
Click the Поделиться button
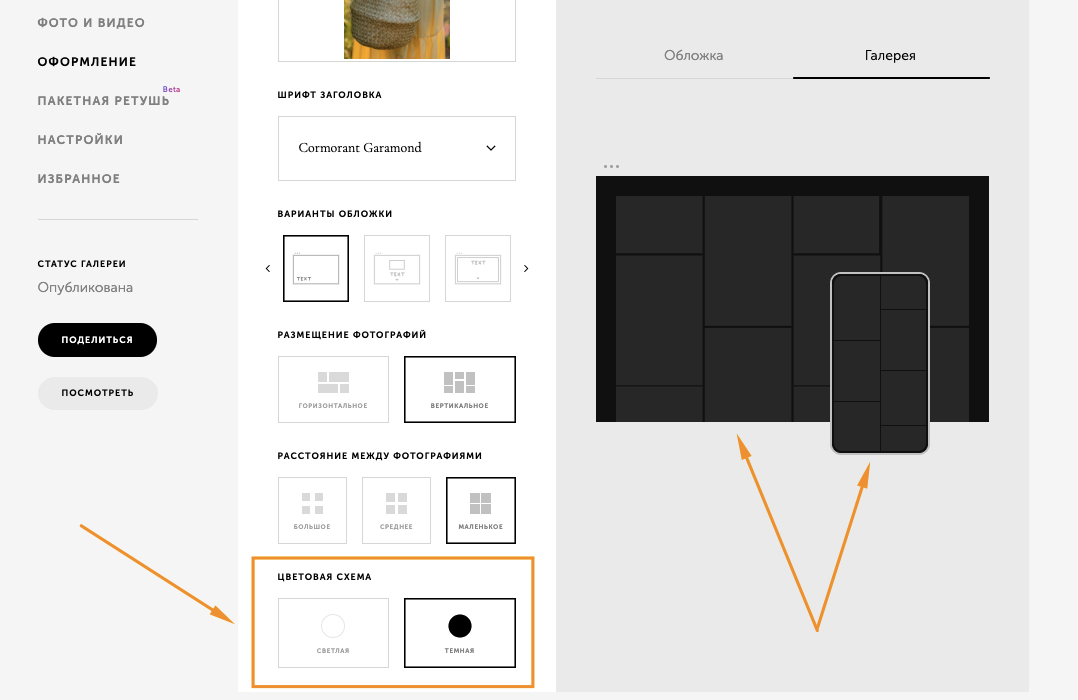pyautogui.click(x=97, y=340)
